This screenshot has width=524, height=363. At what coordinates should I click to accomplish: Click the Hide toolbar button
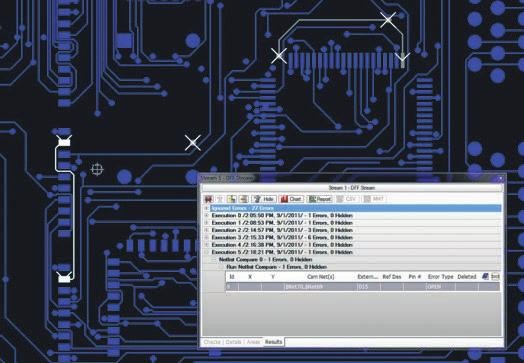coord(264,199)
